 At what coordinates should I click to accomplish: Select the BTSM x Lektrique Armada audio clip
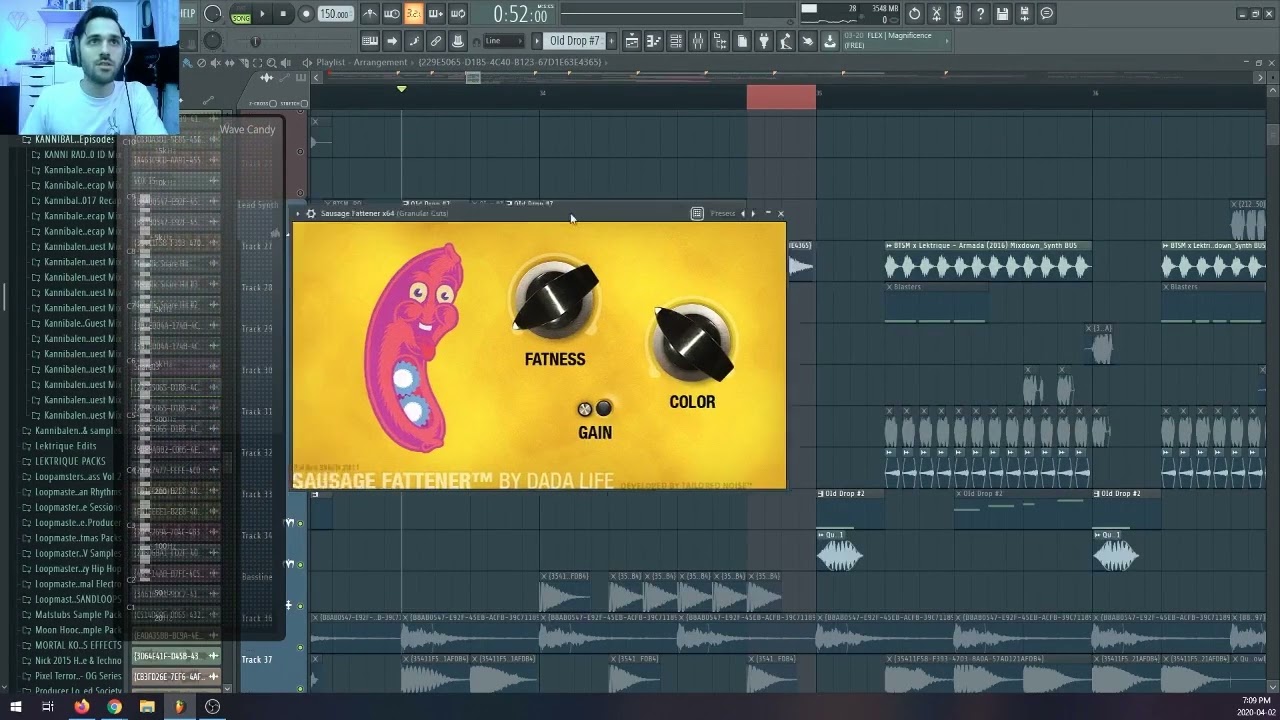[x=988, y=260]
